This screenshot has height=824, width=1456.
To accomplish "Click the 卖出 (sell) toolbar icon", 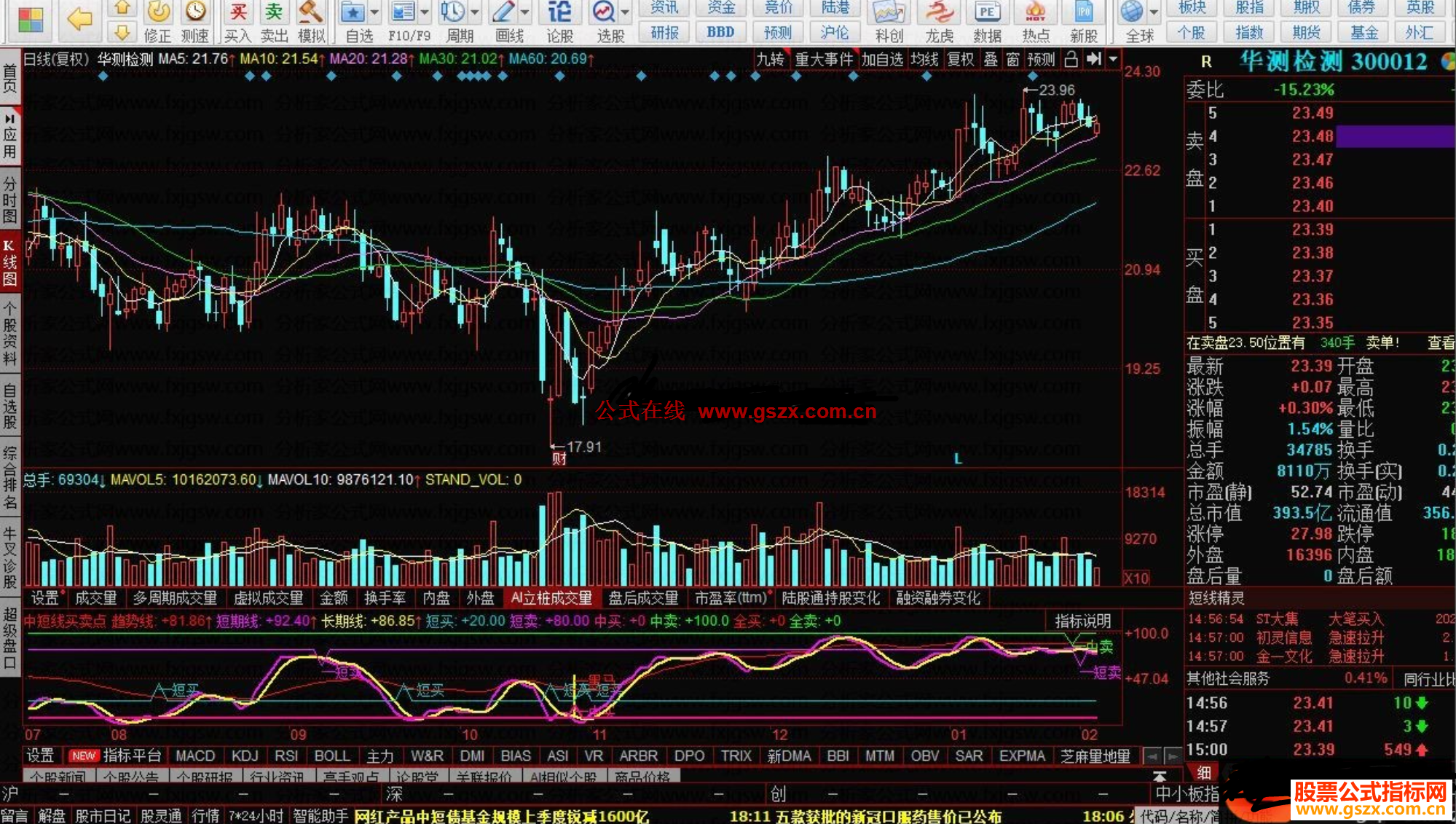I will pos(274,13).
